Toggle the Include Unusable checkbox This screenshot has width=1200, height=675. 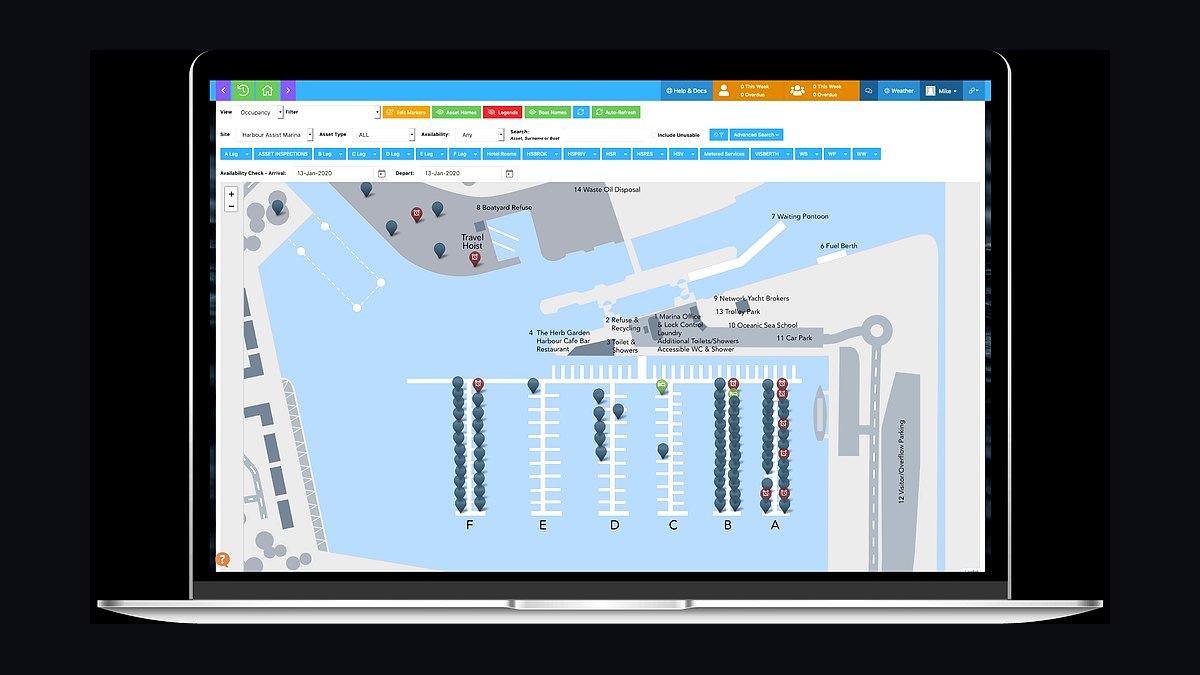click(x=654, y=134)
